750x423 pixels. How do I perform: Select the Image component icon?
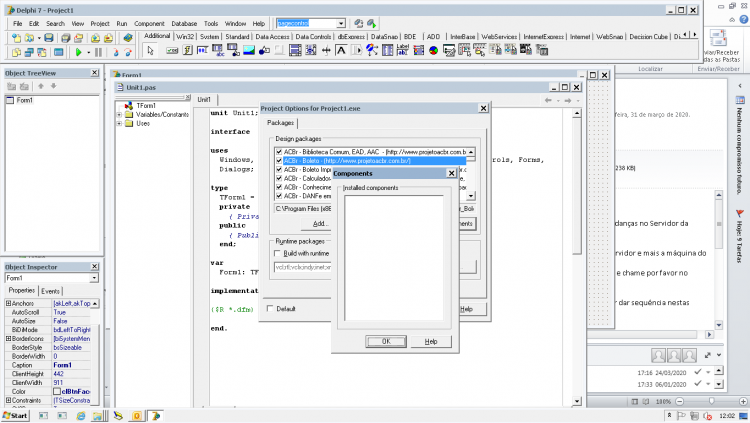click(249, 50)
